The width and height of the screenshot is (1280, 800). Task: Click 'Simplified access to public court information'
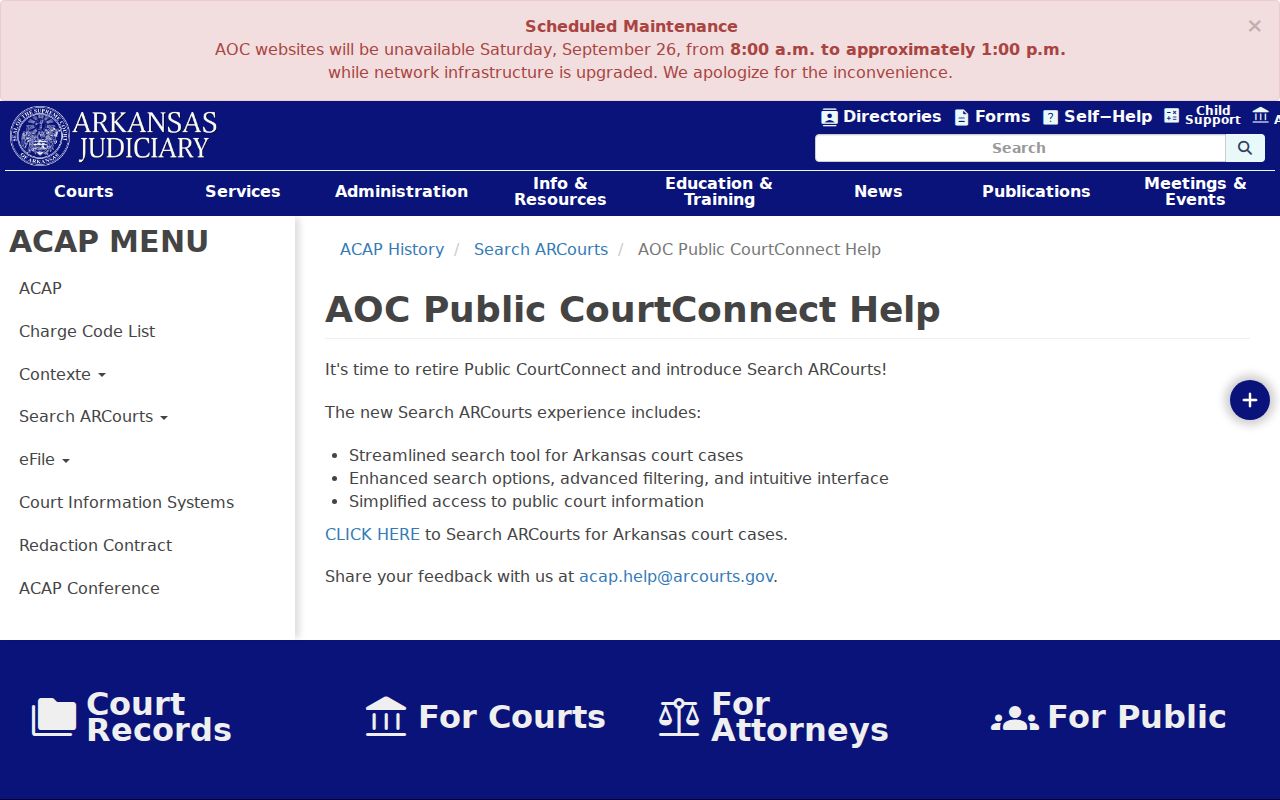[x=526, y=501]
